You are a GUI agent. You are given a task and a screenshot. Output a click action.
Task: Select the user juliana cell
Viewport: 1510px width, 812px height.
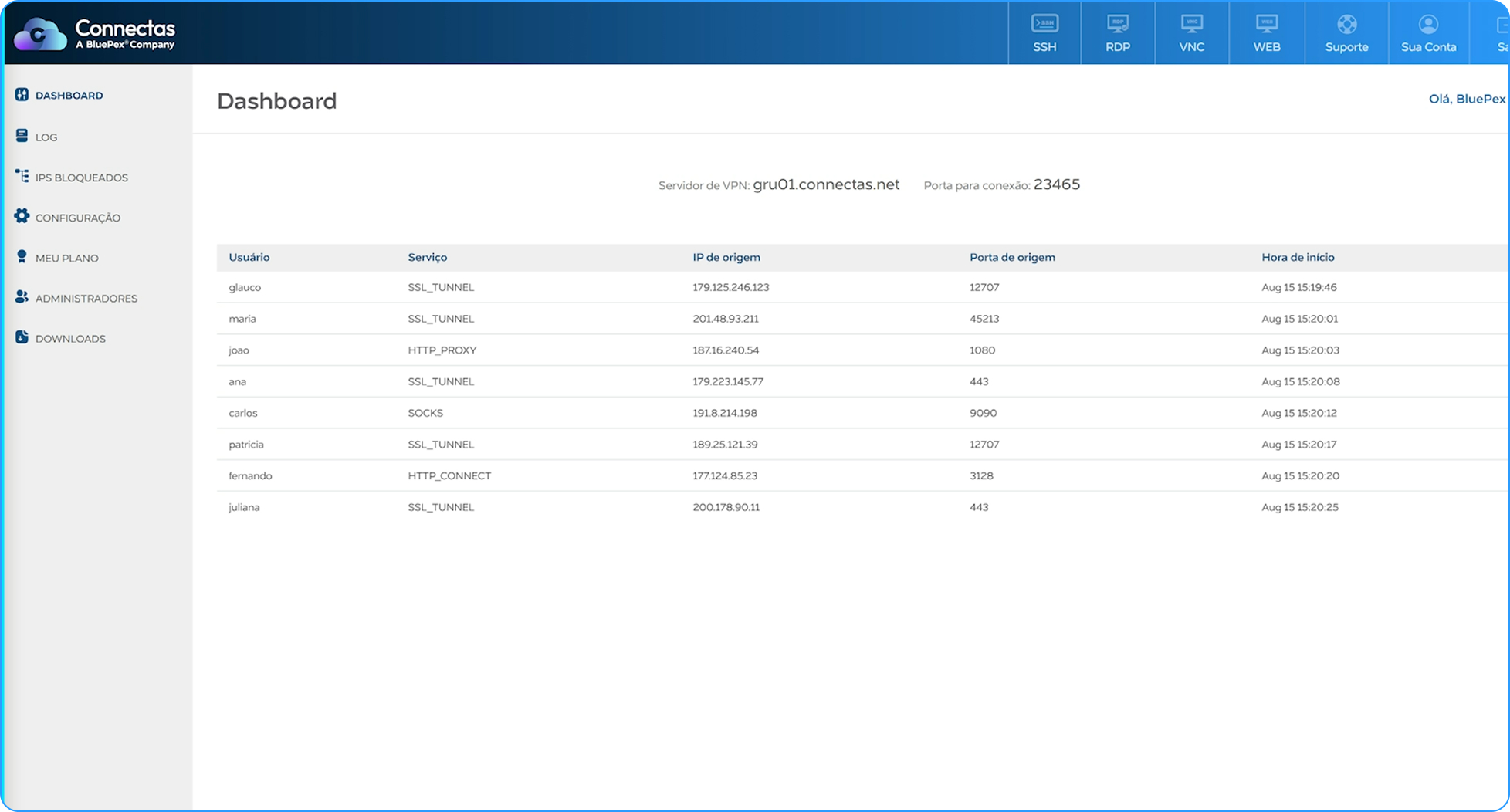(244, 507)
